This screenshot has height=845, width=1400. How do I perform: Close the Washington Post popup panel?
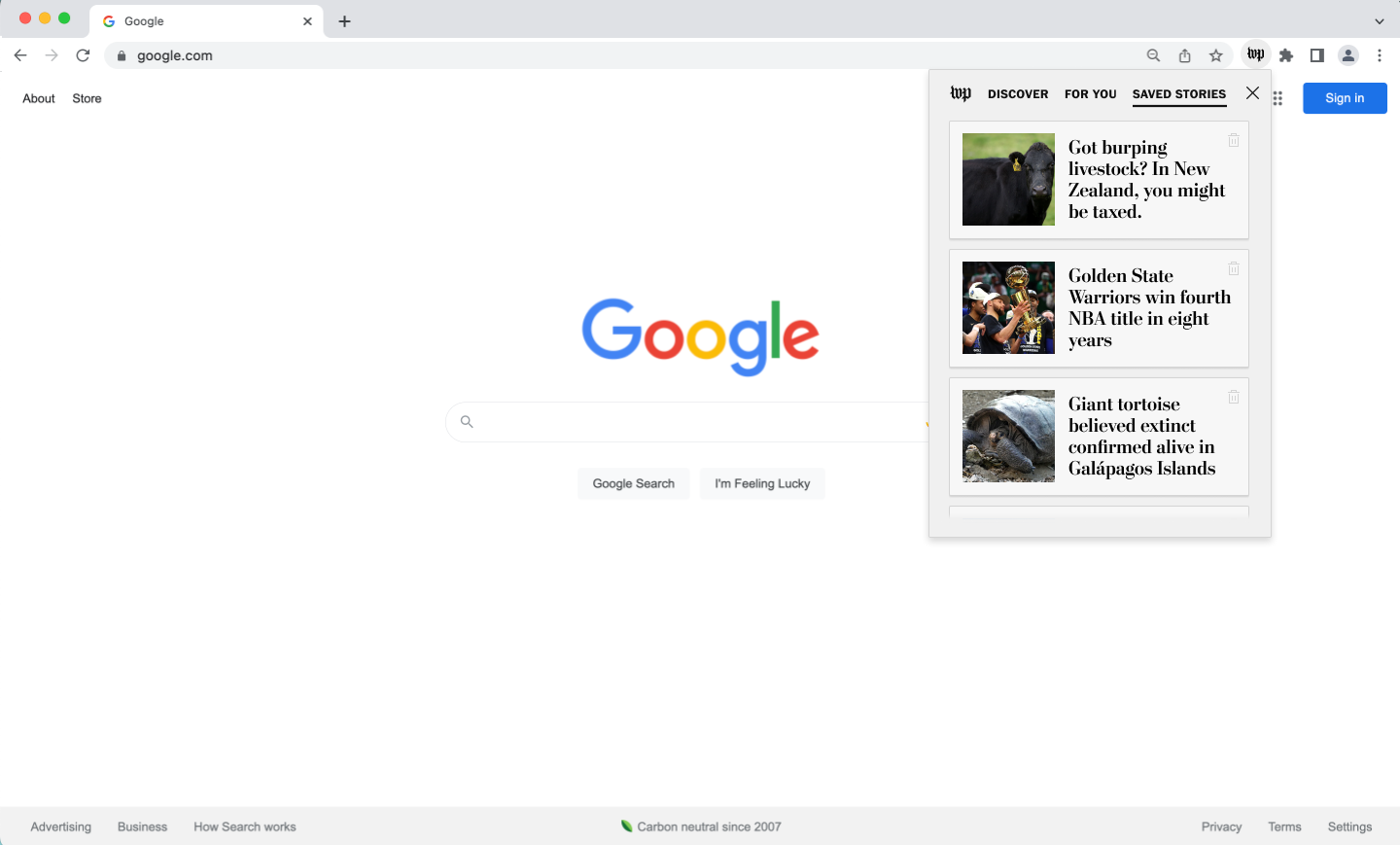1252,93
